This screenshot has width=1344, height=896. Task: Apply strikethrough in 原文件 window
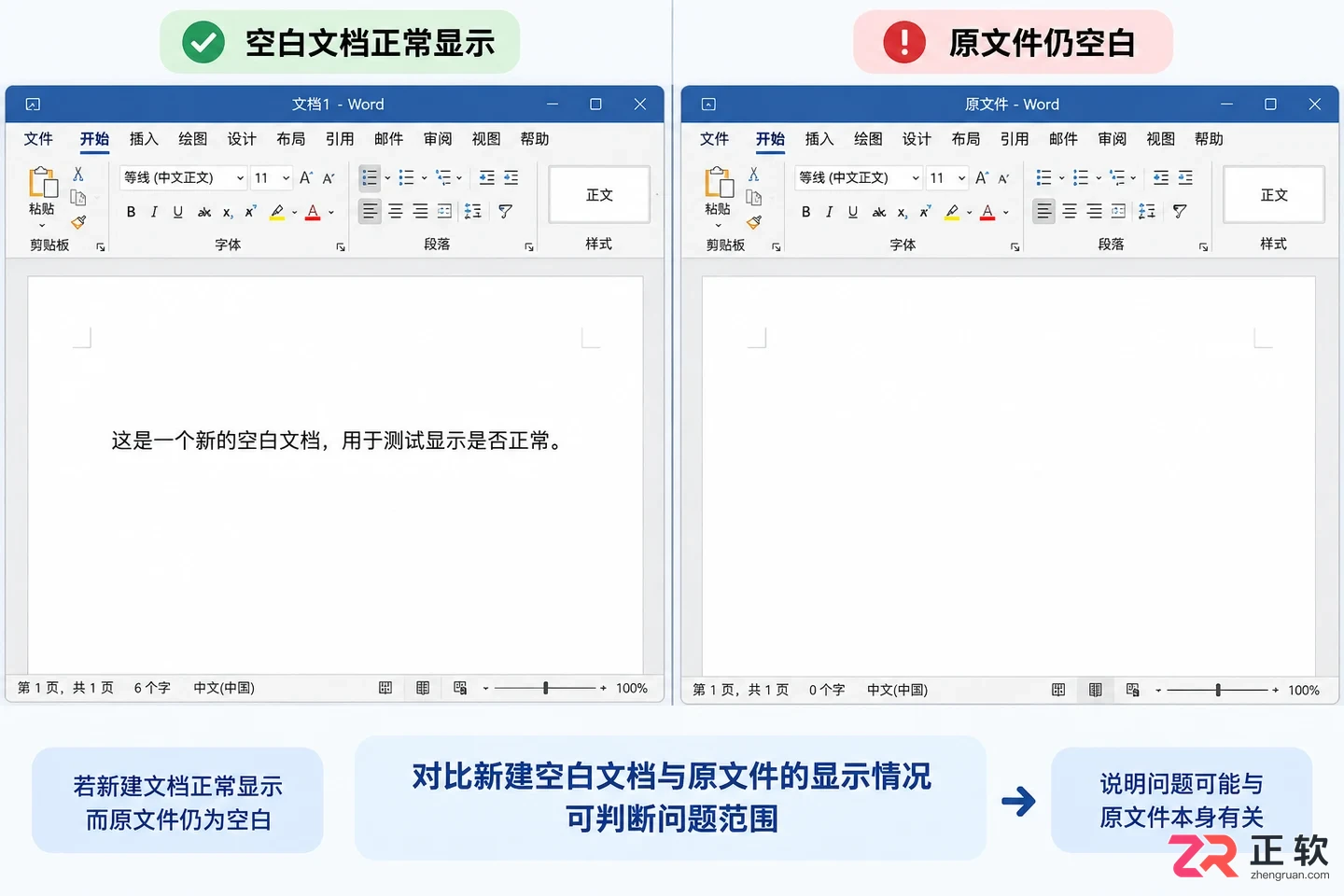(878, 213)
